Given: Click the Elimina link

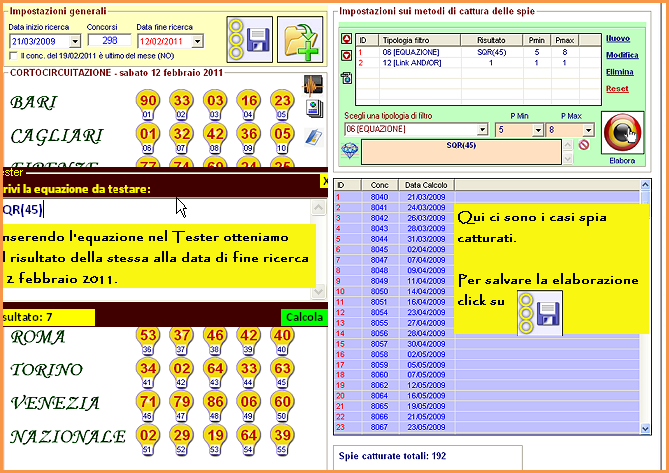Looking at the screenshot, I should point(620,72).
